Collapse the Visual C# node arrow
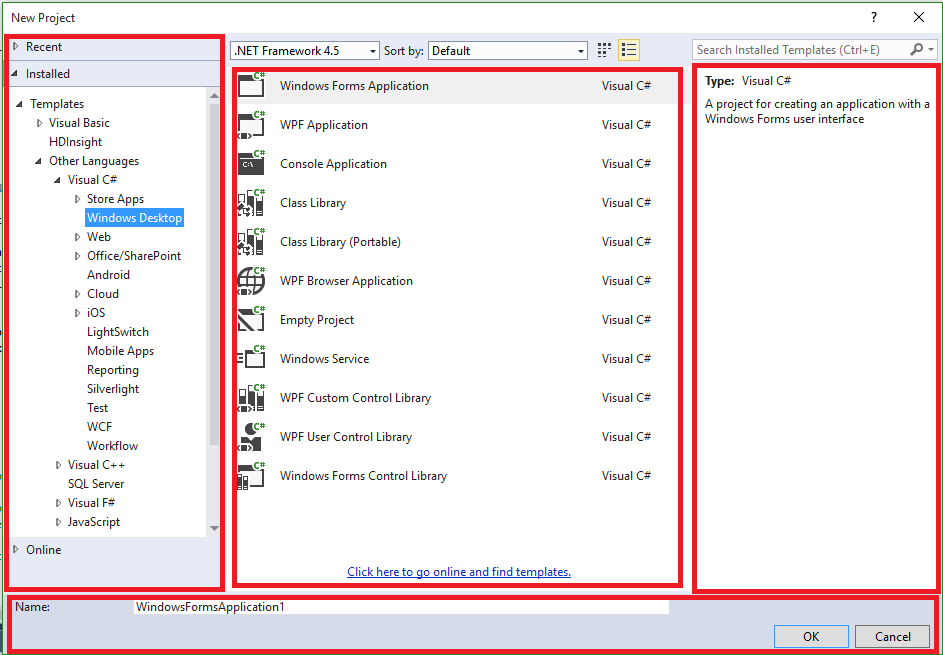The image size is (943, 655). coord(57,180)
